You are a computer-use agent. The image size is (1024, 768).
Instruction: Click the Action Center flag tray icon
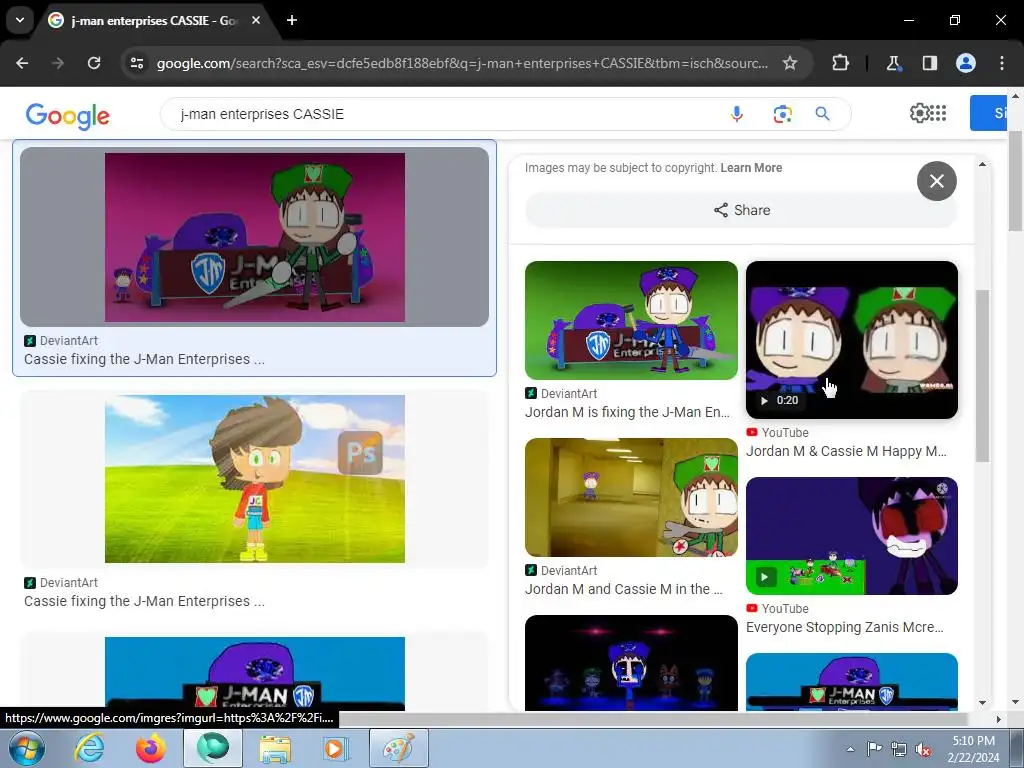(x=874, y=749)
